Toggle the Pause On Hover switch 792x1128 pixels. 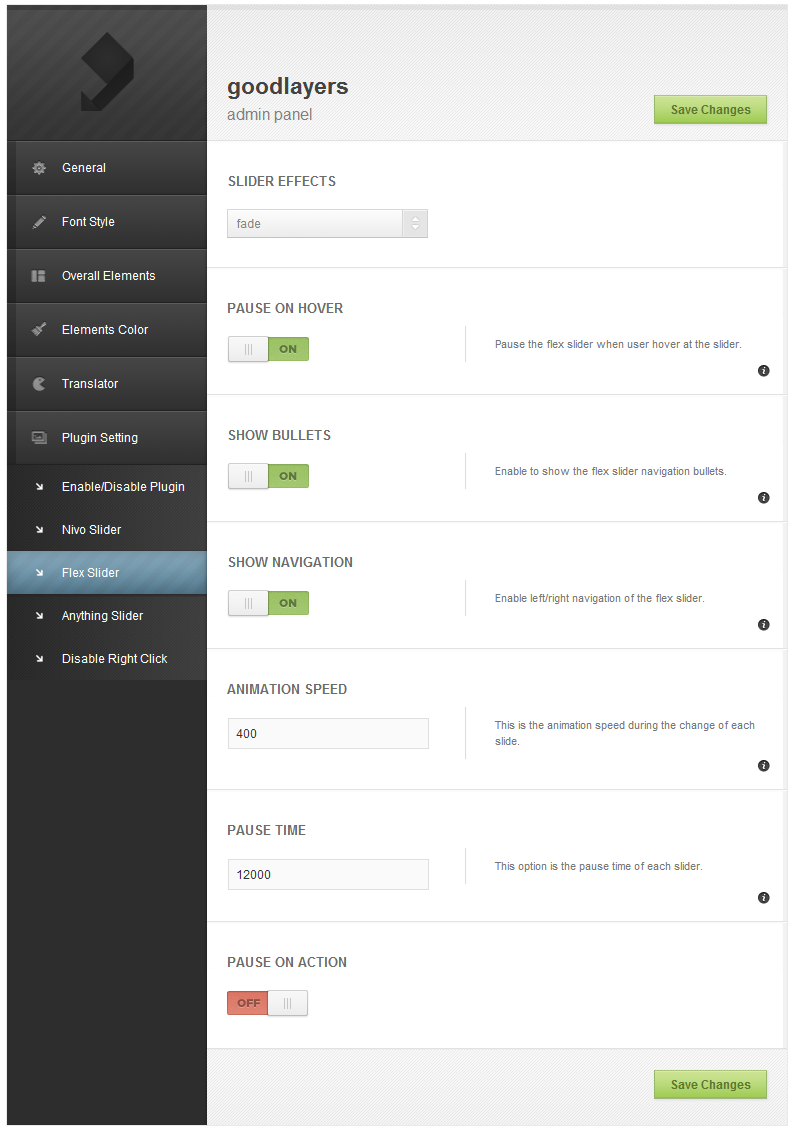click(268, 349)
